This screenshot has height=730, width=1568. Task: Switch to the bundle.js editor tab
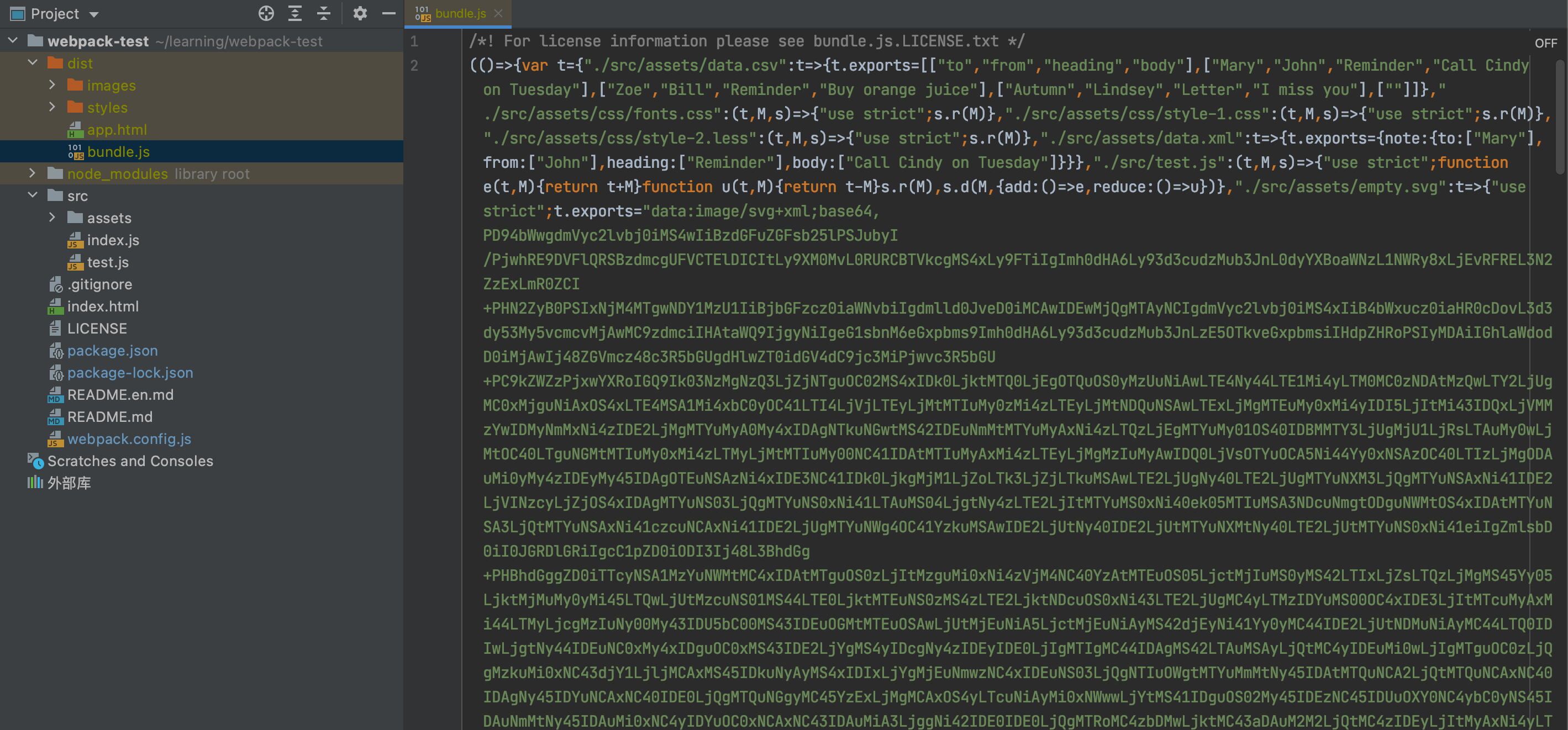pyautogui.click(x=460, y=13)
